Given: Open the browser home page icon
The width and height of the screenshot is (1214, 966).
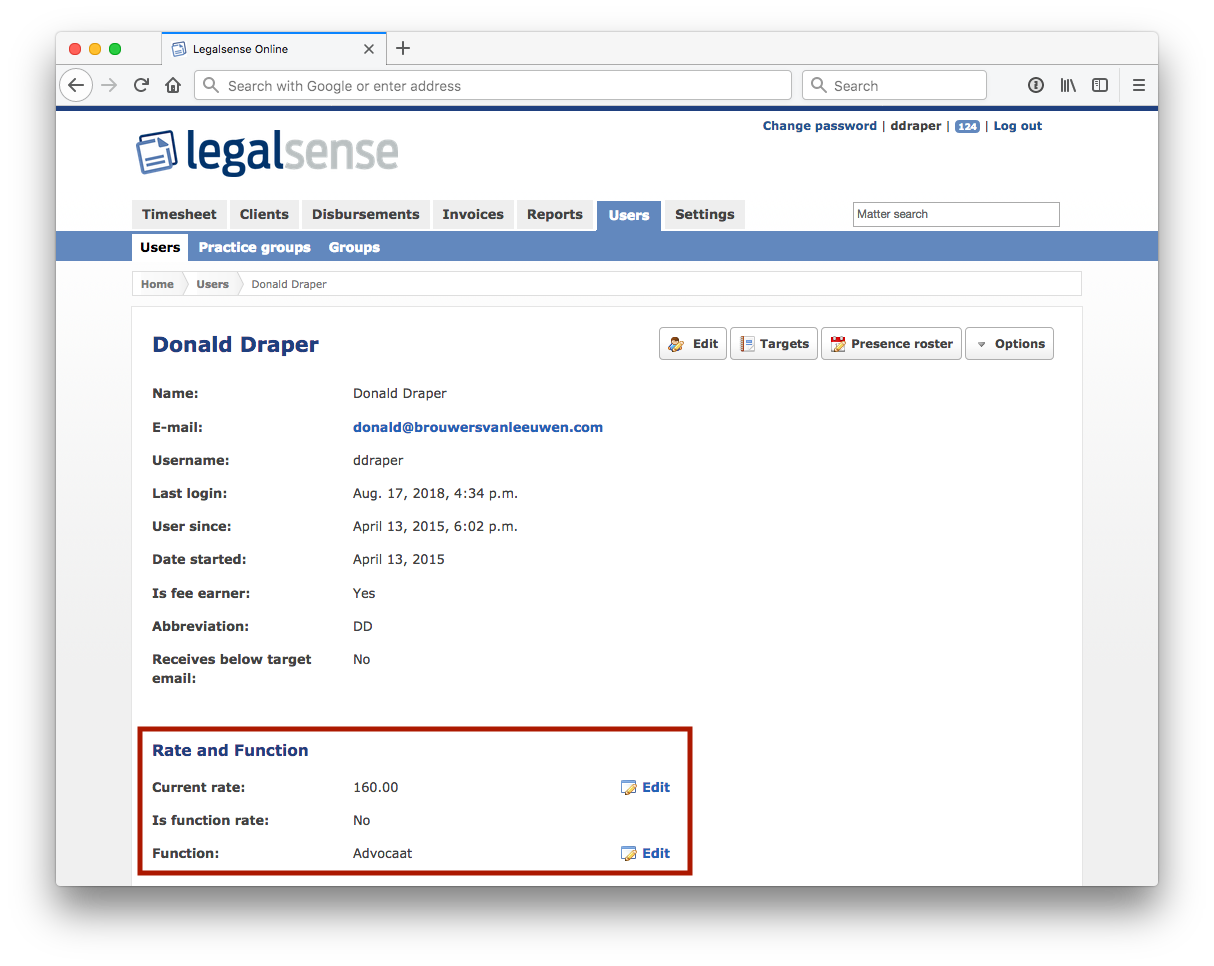Looking at the screenshot, I should click(173, 85).
